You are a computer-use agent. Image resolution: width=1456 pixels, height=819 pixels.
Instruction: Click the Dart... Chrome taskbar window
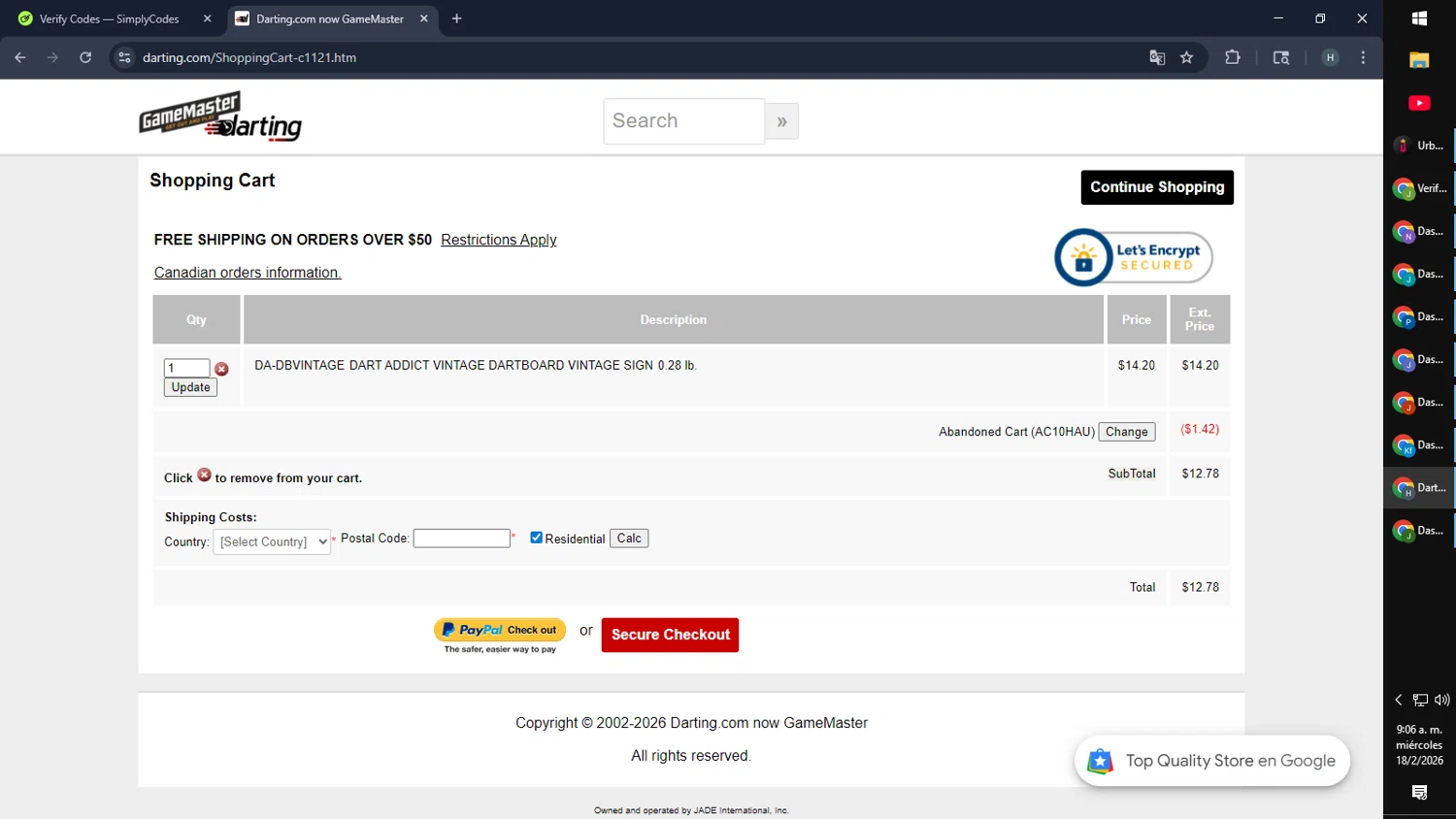(1419, 487)
